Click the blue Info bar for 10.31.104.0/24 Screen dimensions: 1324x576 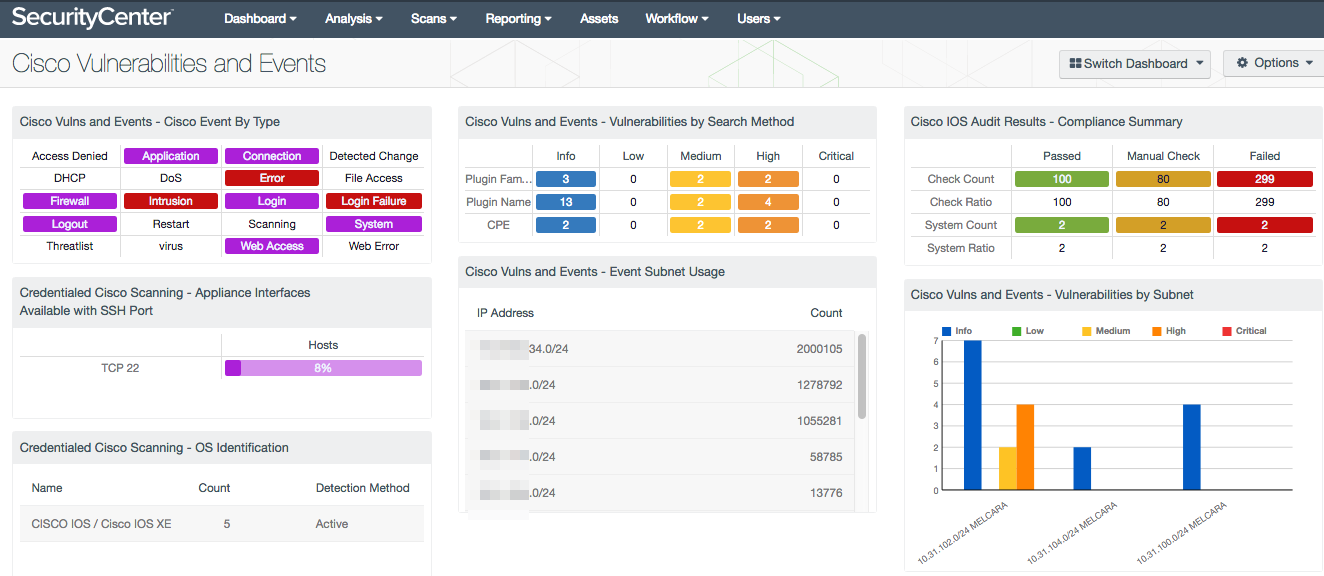(x=1082, y=469)
